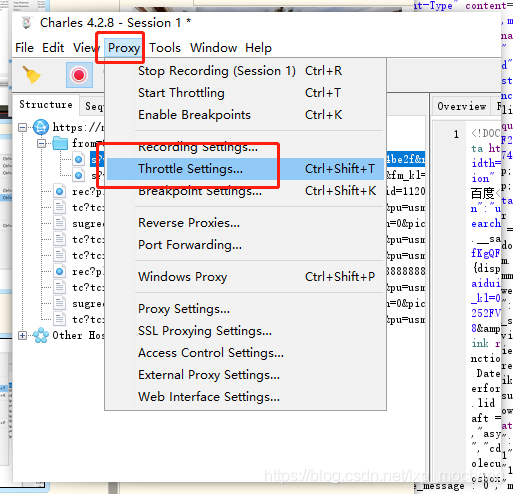Toggle Windows Proxy menu item
Image resolution: width=513 pixels, height=494 pixels.
coord(245,277)
